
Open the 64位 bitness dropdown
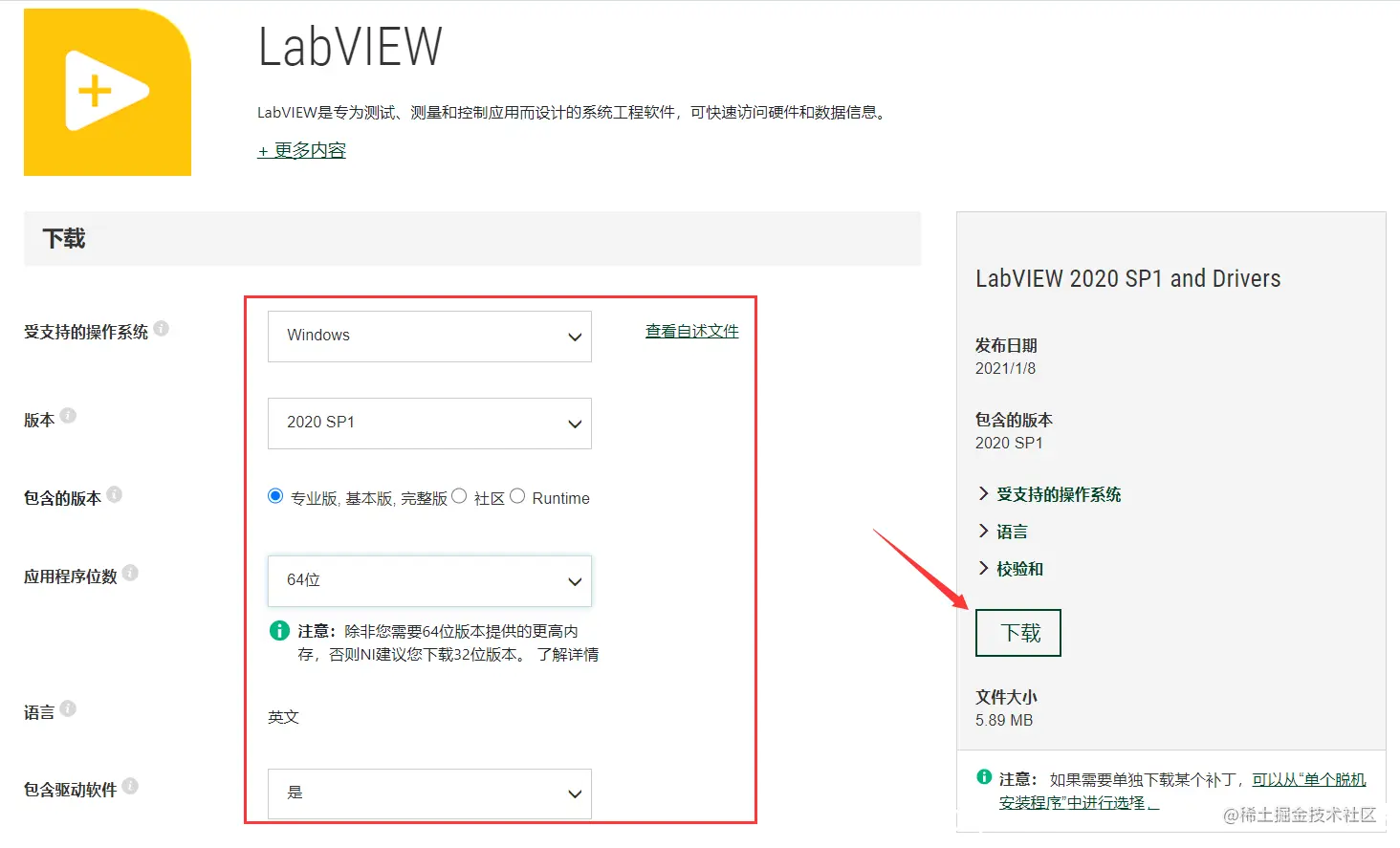click(429, 581)
